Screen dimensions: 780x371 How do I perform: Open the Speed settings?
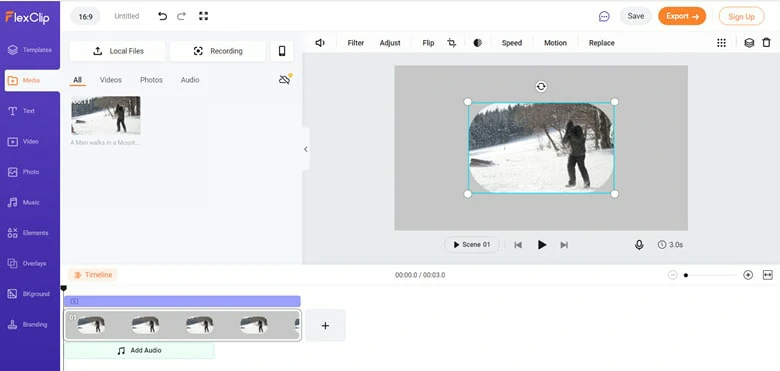click(512, 43)
